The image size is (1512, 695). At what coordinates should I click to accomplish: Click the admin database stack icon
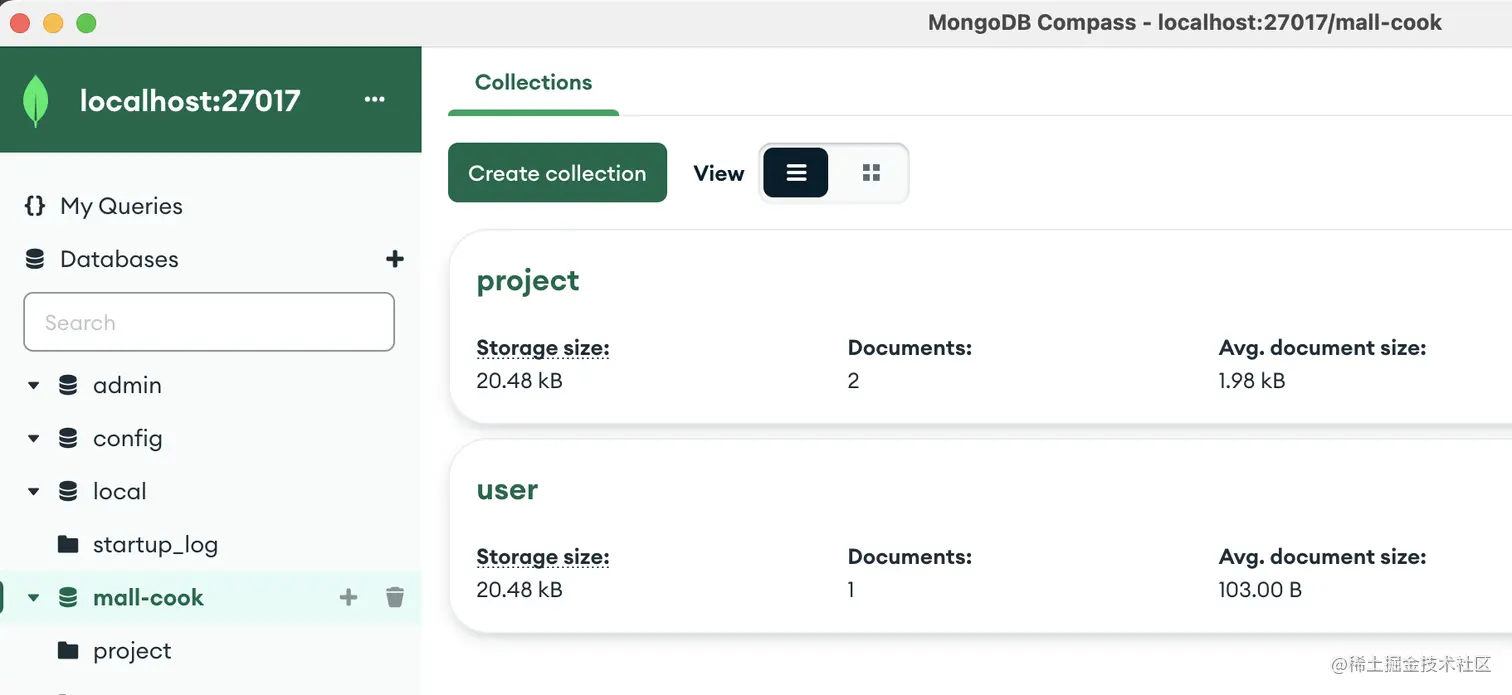click(68, 385)
